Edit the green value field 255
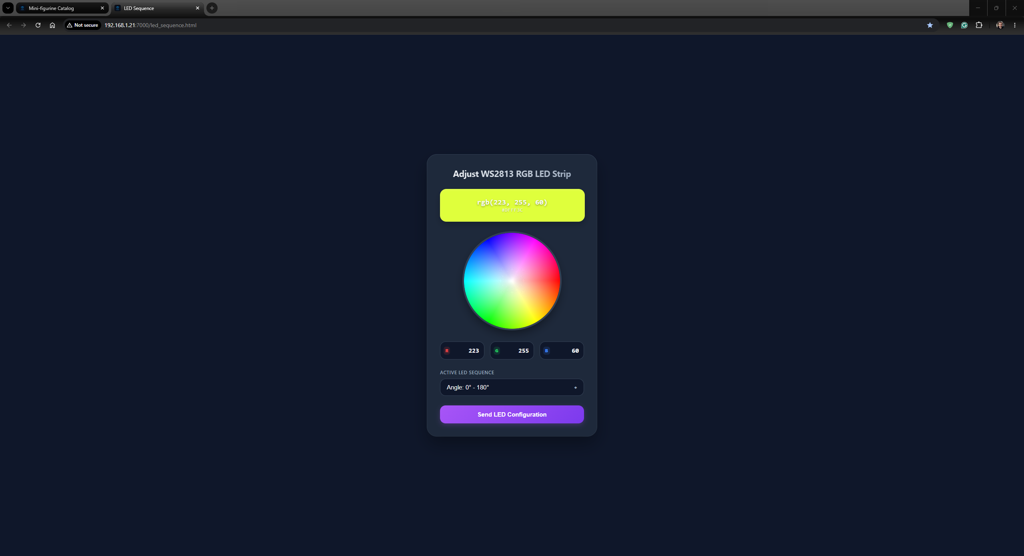The image size is (1024, 556). (512, 351)
